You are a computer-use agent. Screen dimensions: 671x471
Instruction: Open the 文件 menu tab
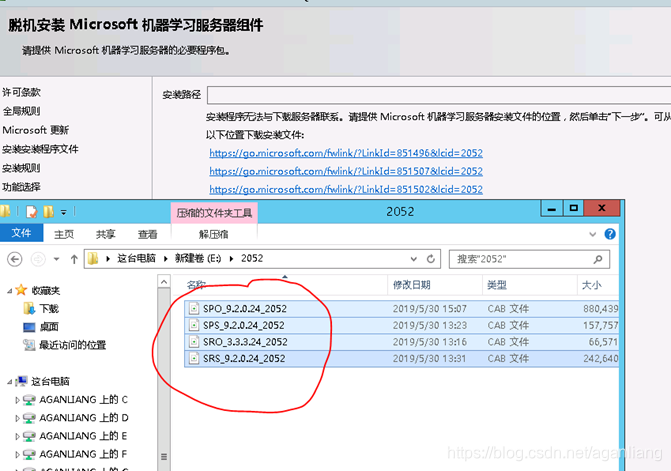(21, 233)
